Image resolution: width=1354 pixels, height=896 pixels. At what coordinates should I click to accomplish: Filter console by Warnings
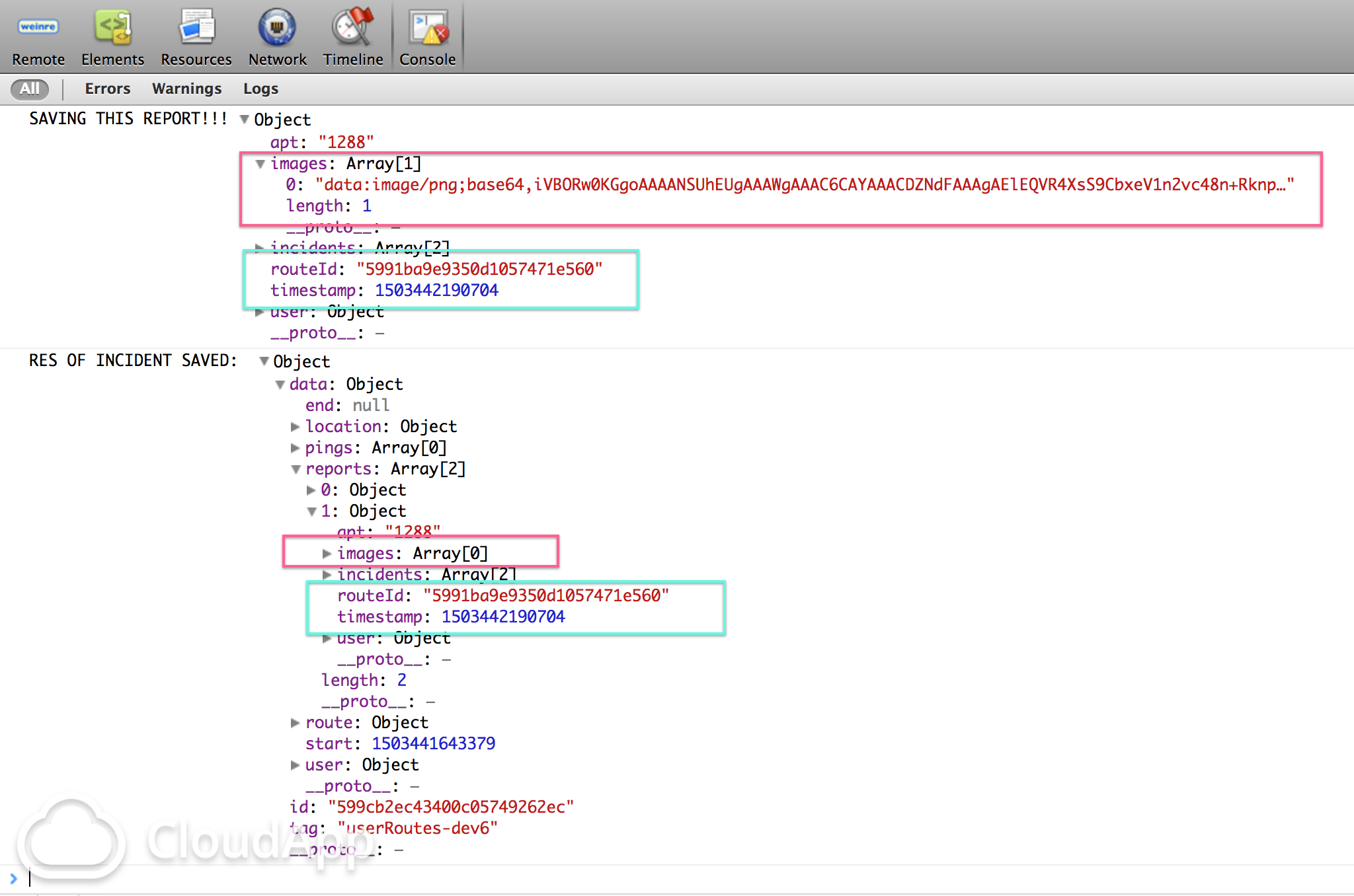click(186, 89)
